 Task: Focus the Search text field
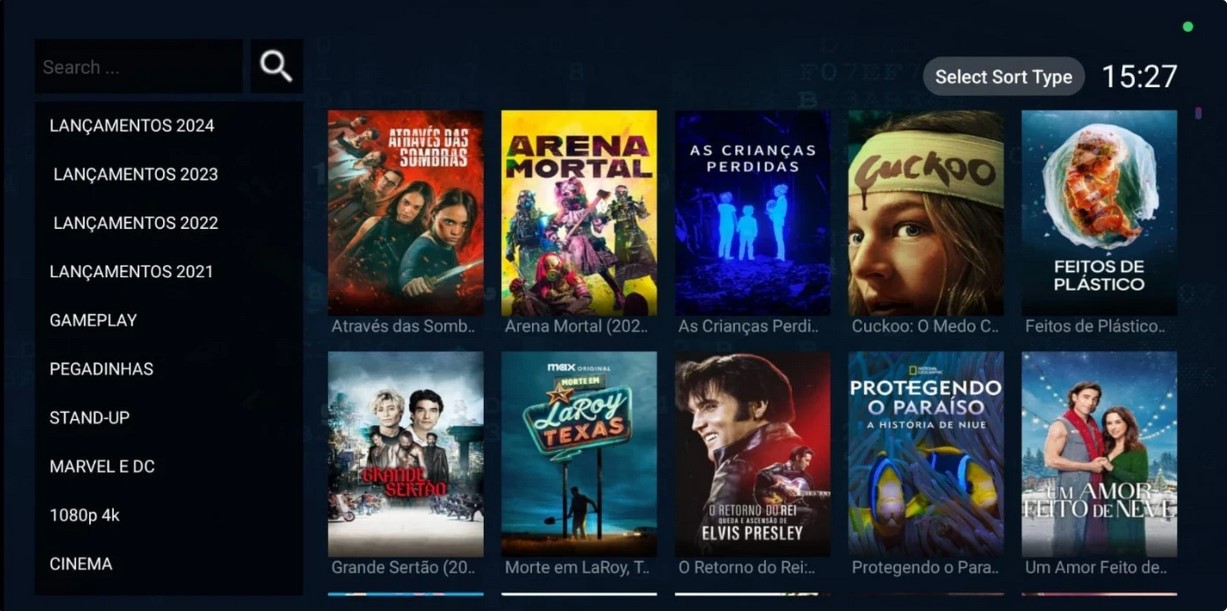[x=139, y=67]
